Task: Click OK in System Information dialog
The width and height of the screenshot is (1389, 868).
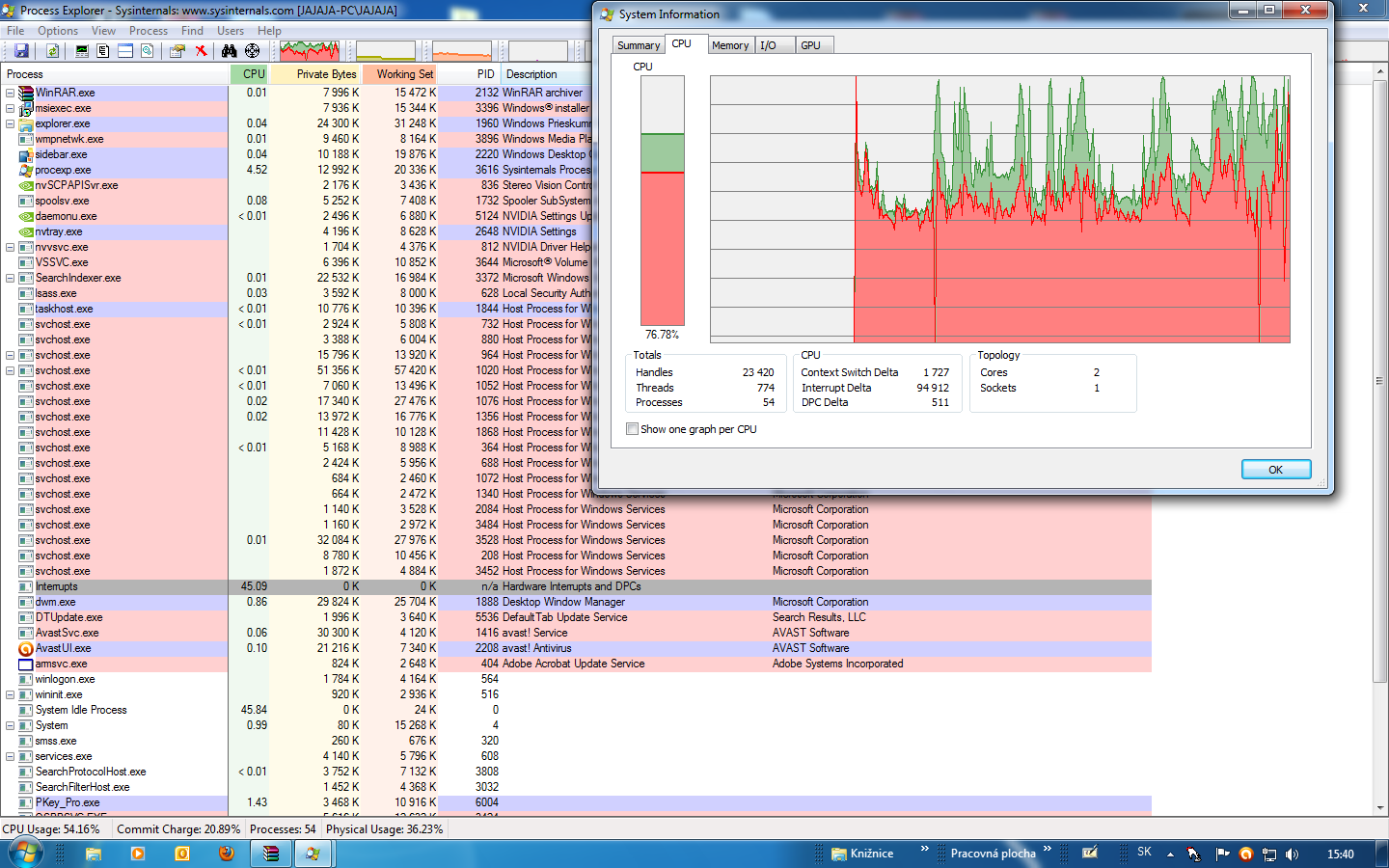Action: pos(1276,470)
